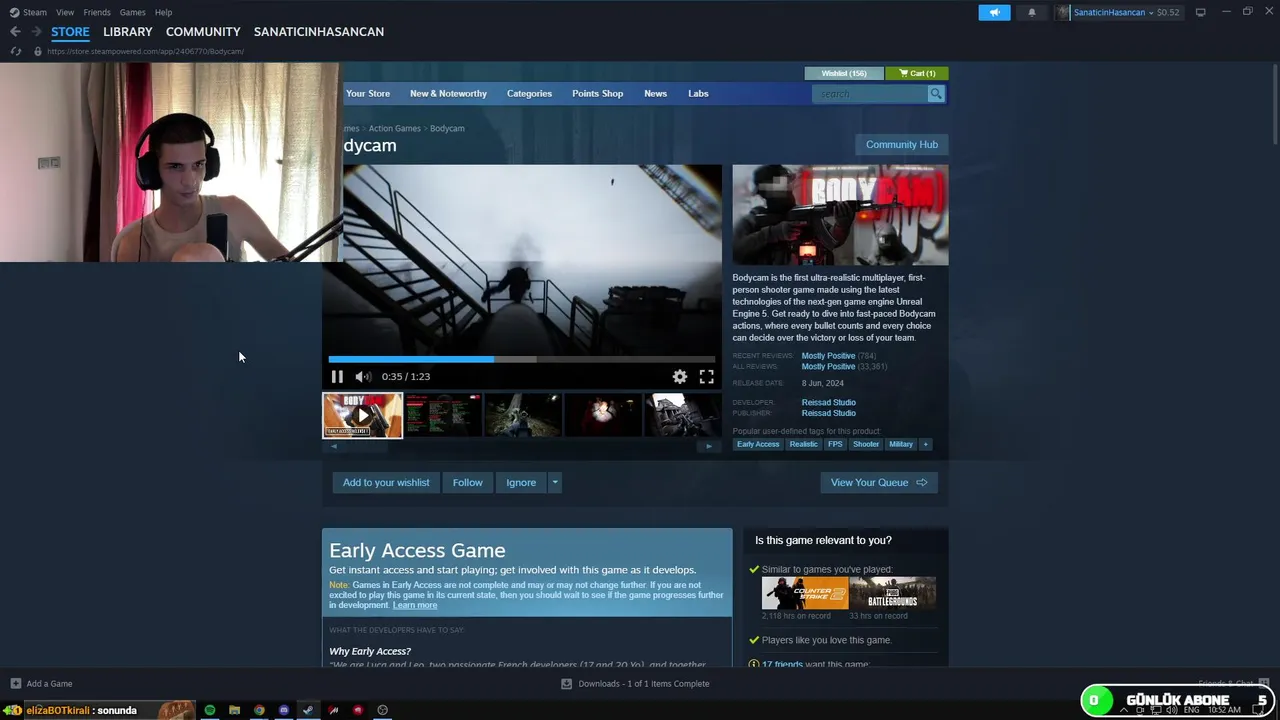The height and width of the screenshot is (720, 1280).
Task: Click the plus tag button after Military
Action: pos(925,444)
